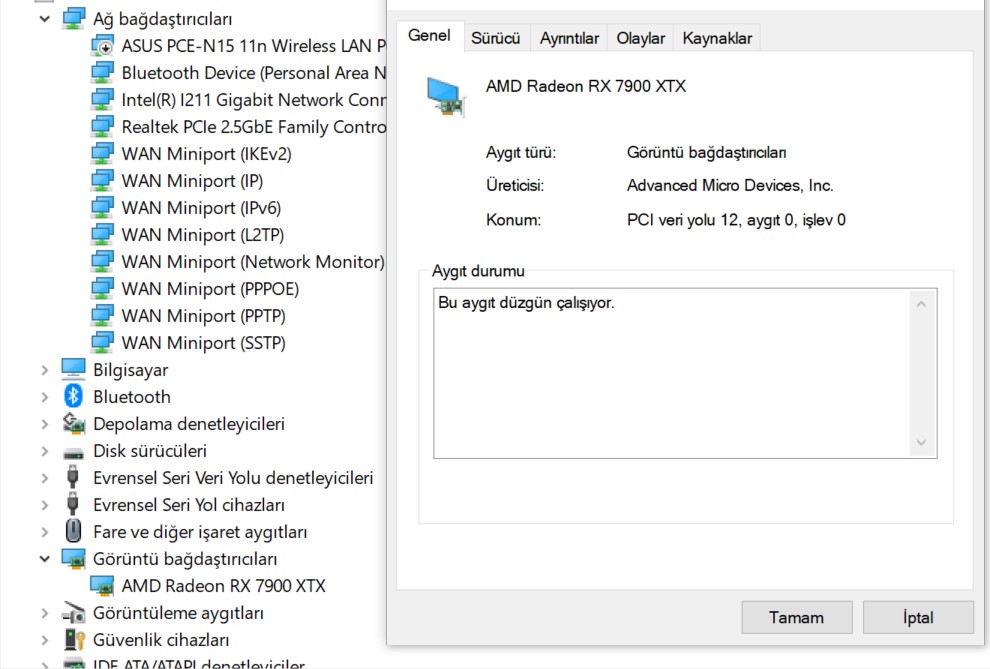Collapse the Görüntü bağdaştırıcıları node
Screen dimensions: 990x669
click(44, 559)
